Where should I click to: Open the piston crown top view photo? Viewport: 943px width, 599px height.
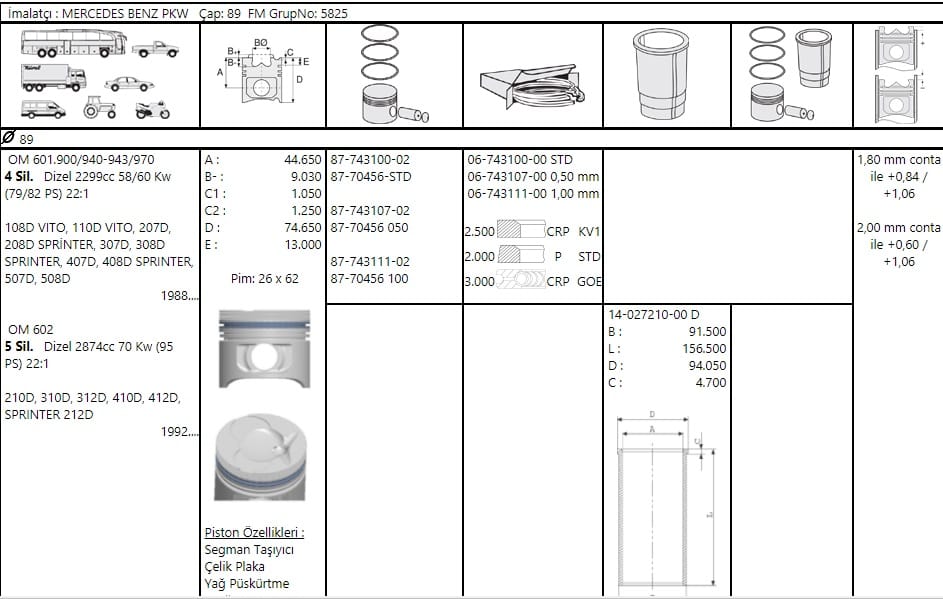(260, 457)
